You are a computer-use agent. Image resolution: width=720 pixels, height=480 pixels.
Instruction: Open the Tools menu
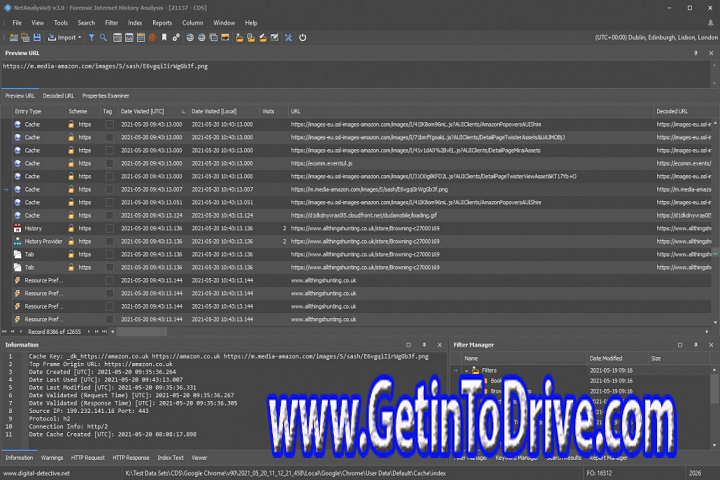coord(61,23)
